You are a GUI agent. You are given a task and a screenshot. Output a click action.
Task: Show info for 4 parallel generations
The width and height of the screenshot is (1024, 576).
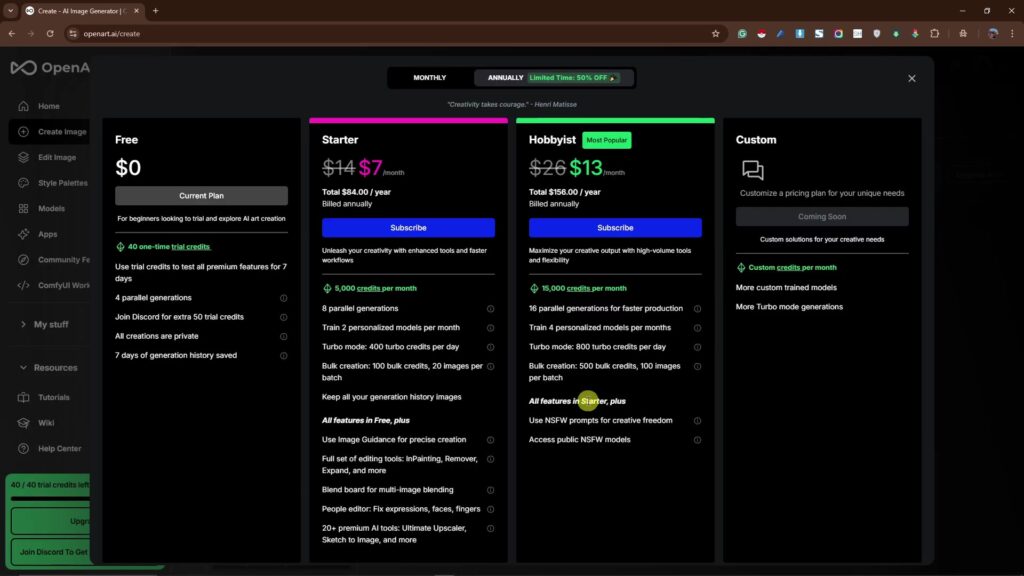283,298
